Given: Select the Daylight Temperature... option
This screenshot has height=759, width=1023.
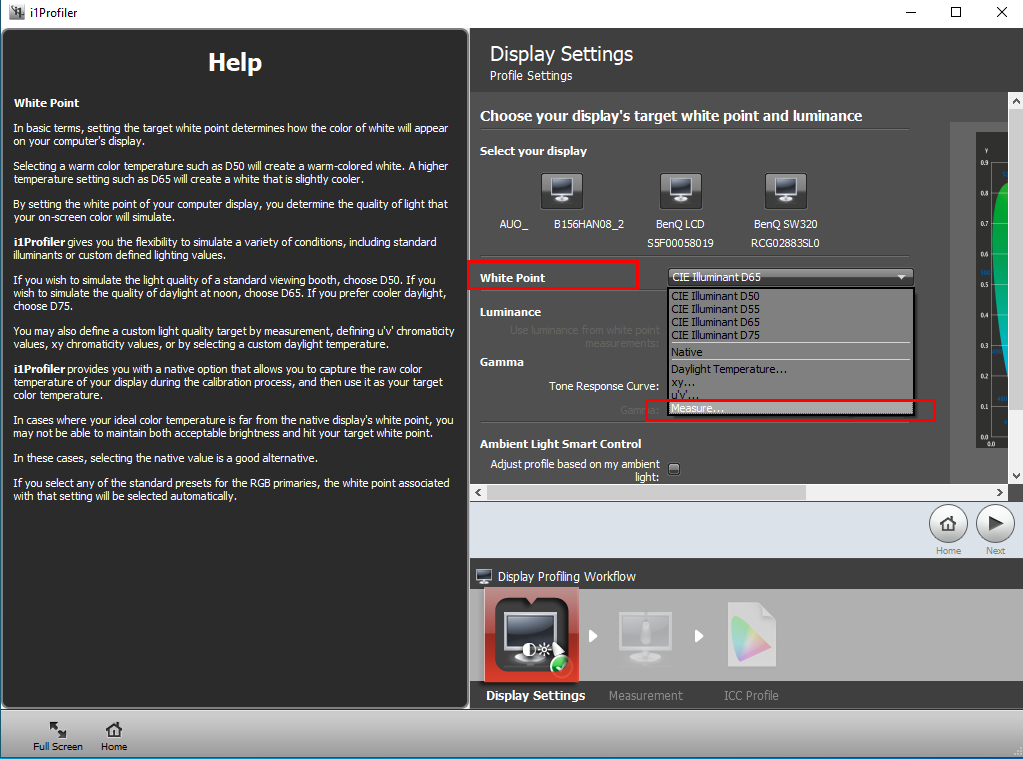Looking at the screenshot, I should click(790, 369).
